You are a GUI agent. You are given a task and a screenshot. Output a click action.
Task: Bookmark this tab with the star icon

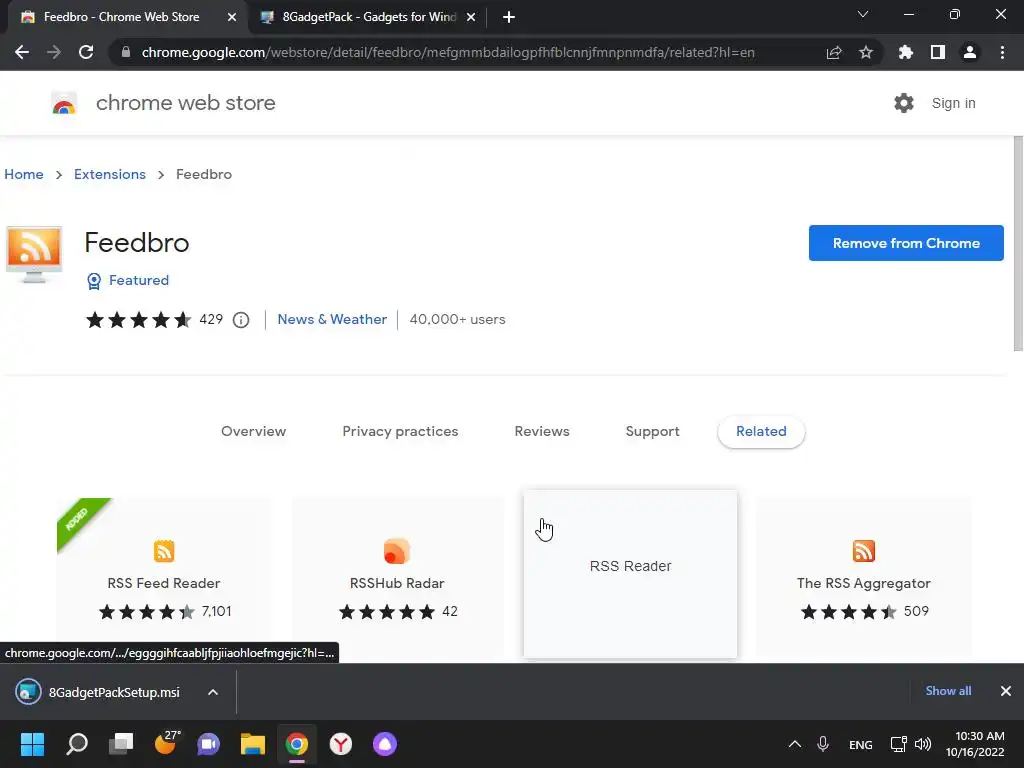point(866,52)
